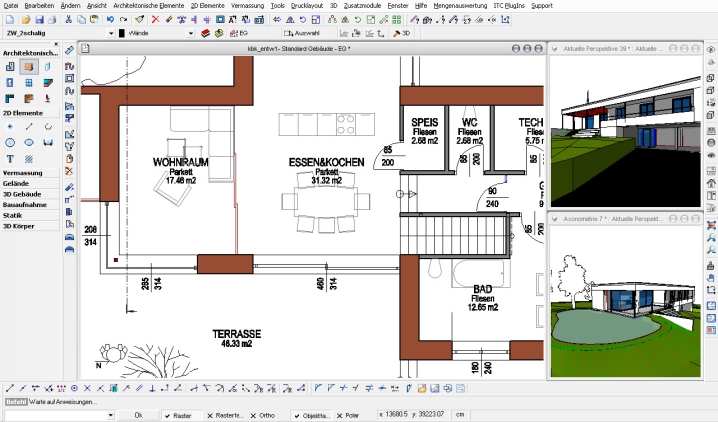Click the black color swatch beside Wände

click(x=122, y=32)
